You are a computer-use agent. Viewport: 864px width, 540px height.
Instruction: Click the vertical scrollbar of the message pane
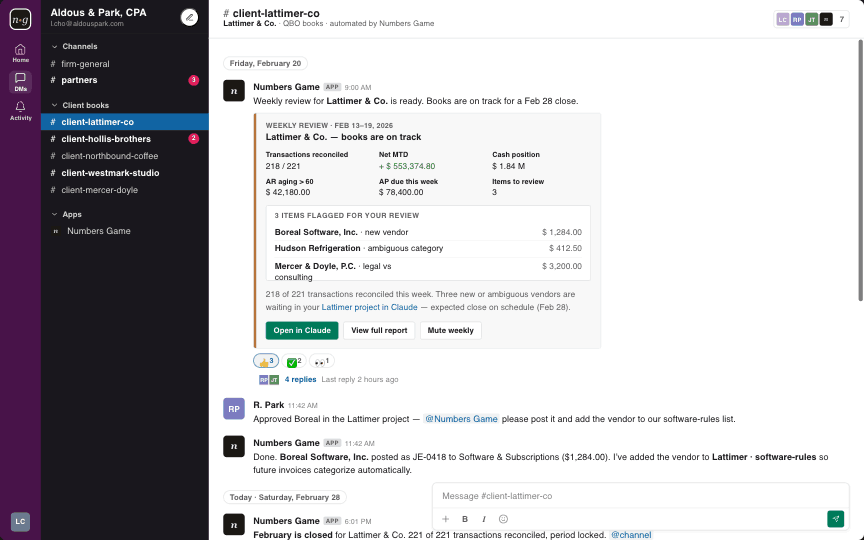pyautogui.click(x=861, y=171)
